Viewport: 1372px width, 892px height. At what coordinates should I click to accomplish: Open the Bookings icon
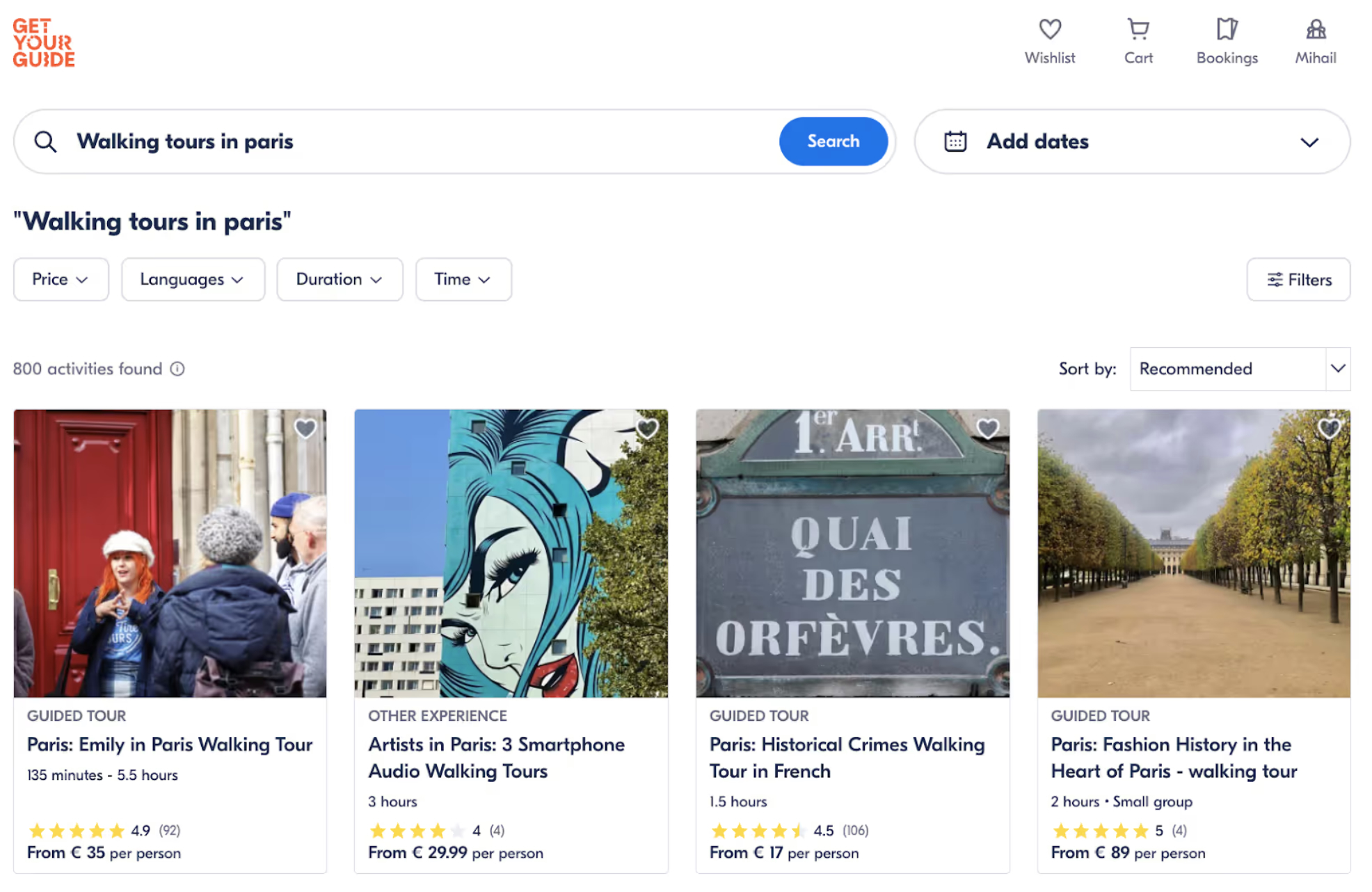point(1226,30)
